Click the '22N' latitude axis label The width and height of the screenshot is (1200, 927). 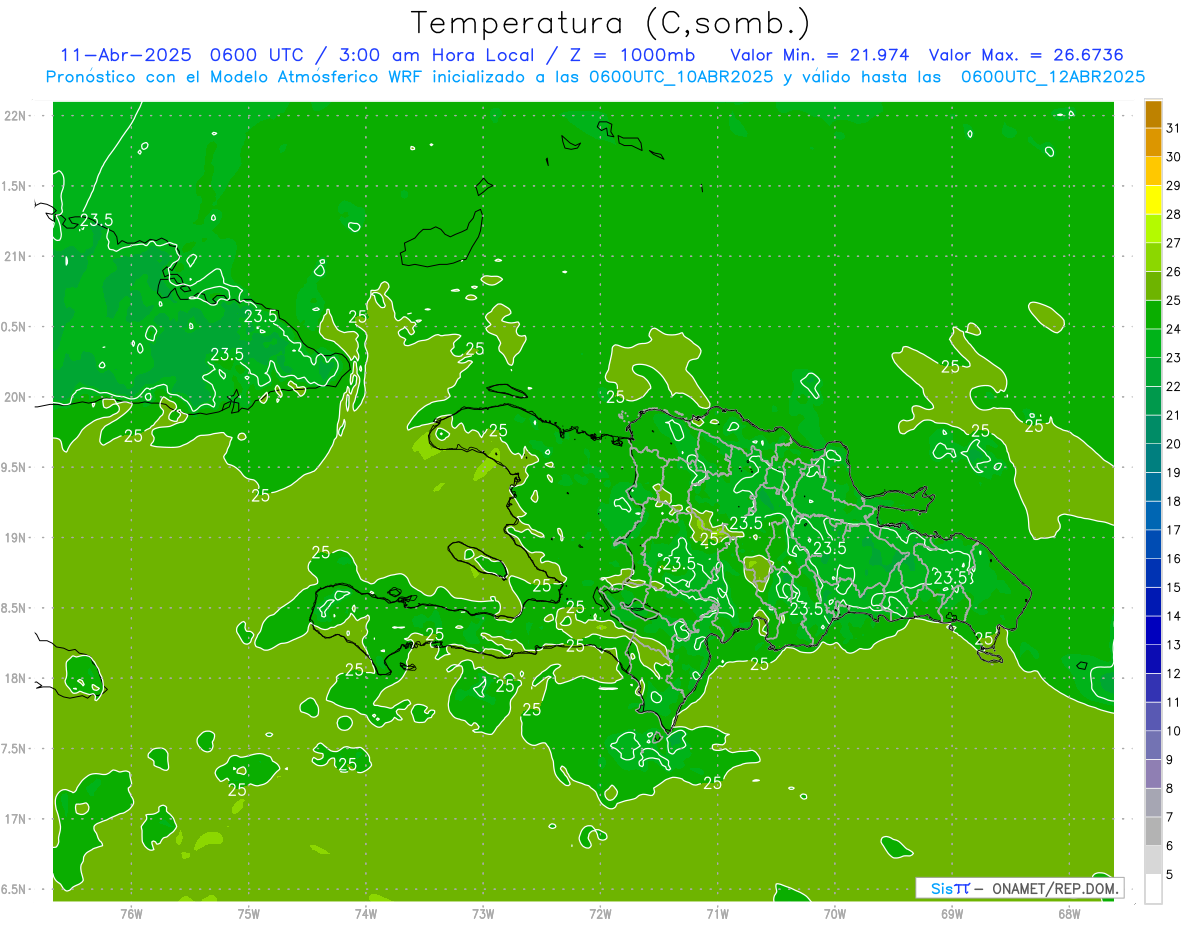(x=15, y=116)
